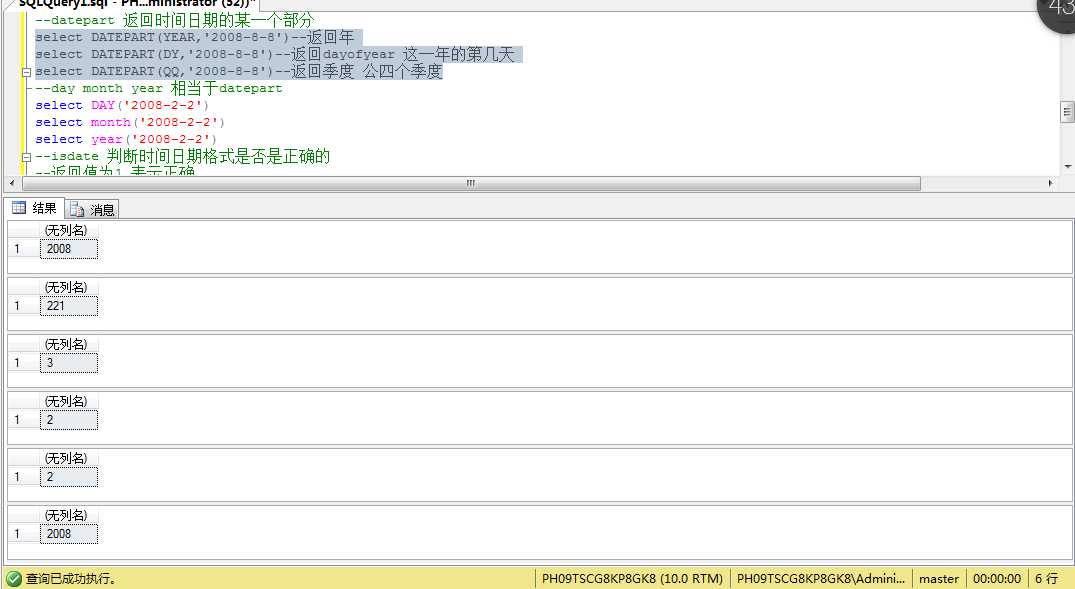Viewport: 1075px width, 589px height.
Task: Select result cell 2008 in last grid
Action: click(x=69, y=533)
